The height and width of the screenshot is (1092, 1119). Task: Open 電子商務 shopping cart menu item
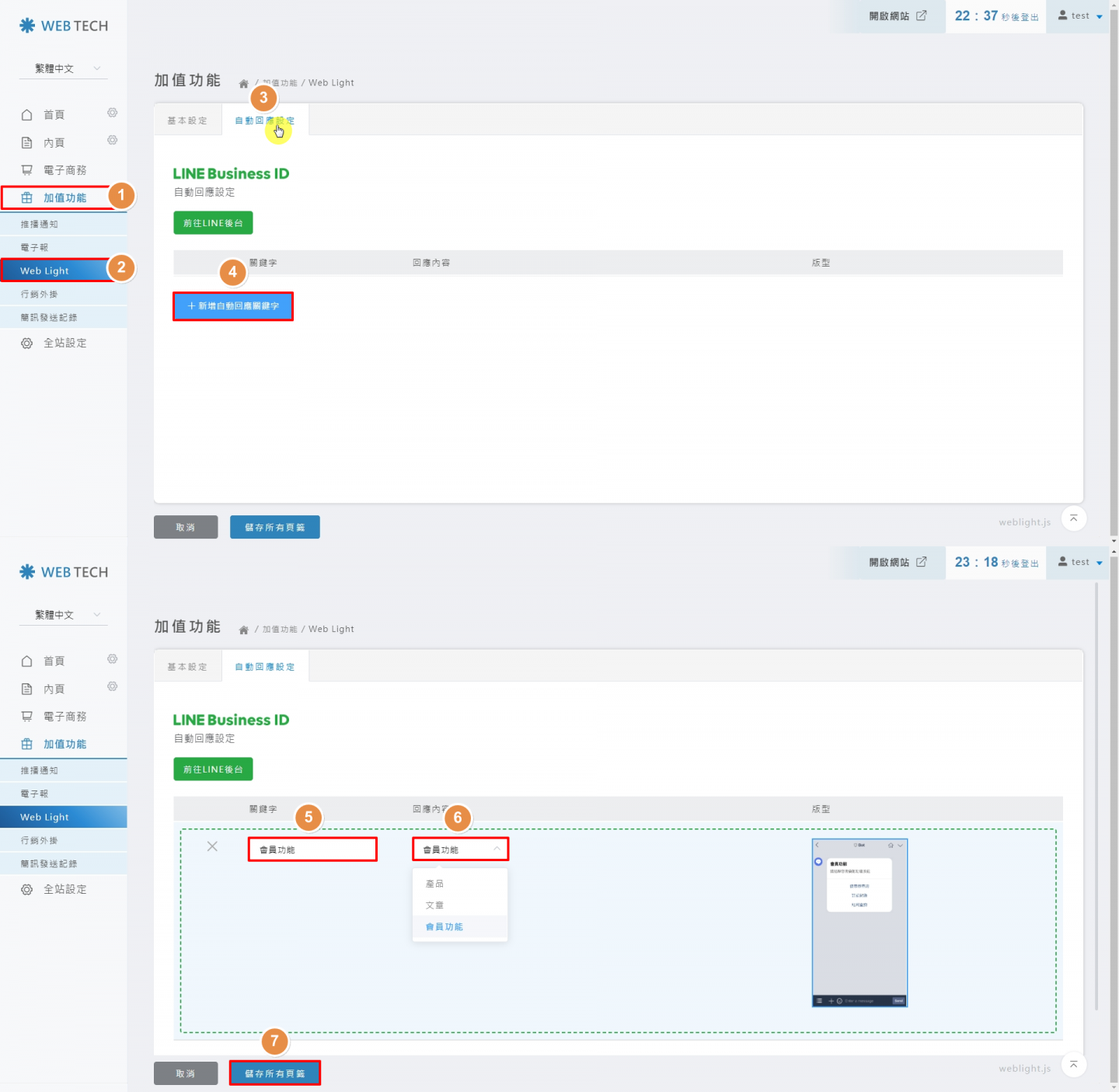tap(64, 170)
